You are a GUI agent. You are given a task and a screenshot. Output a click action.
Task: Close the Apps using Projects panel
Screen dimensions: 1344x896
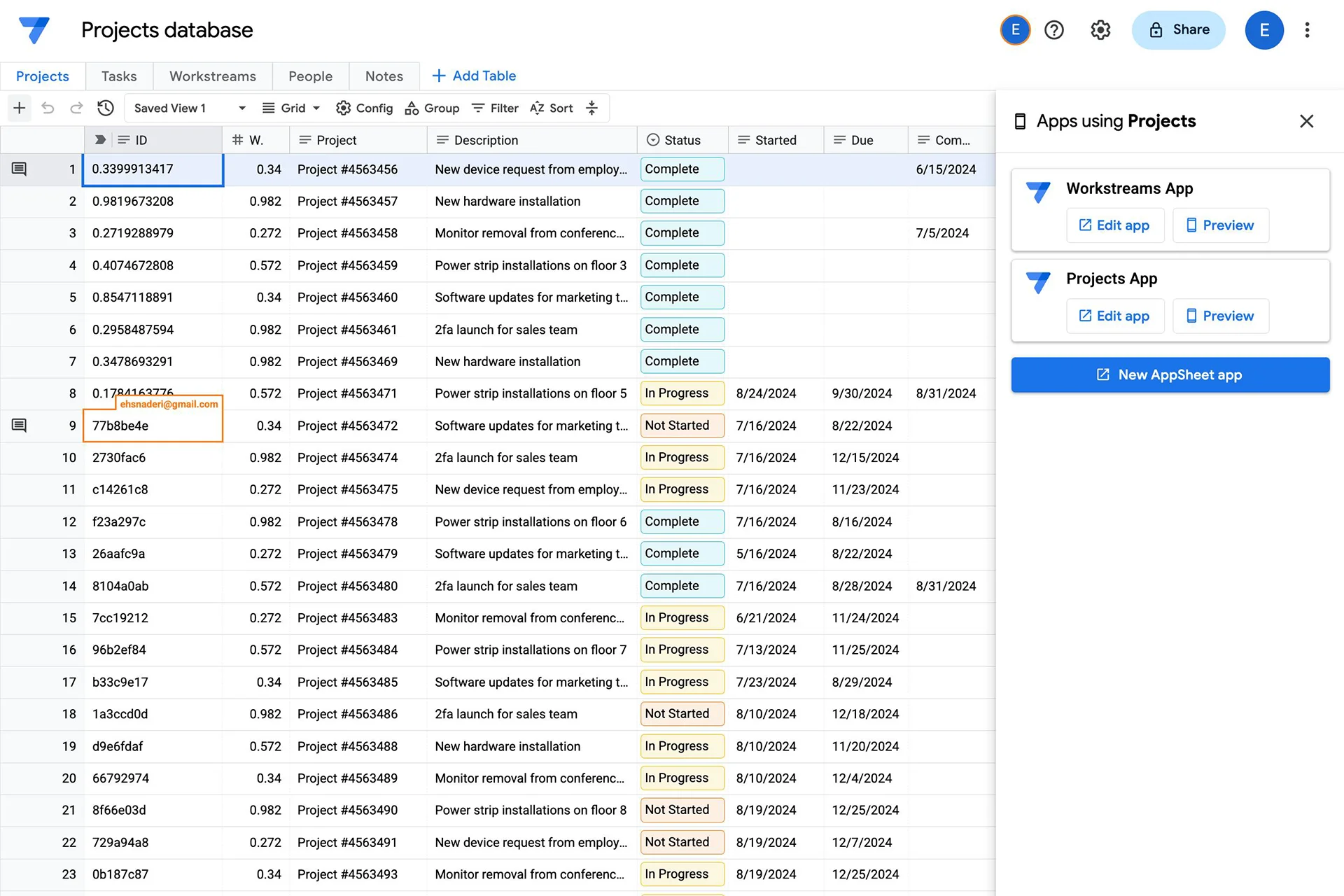(1306, 121)
